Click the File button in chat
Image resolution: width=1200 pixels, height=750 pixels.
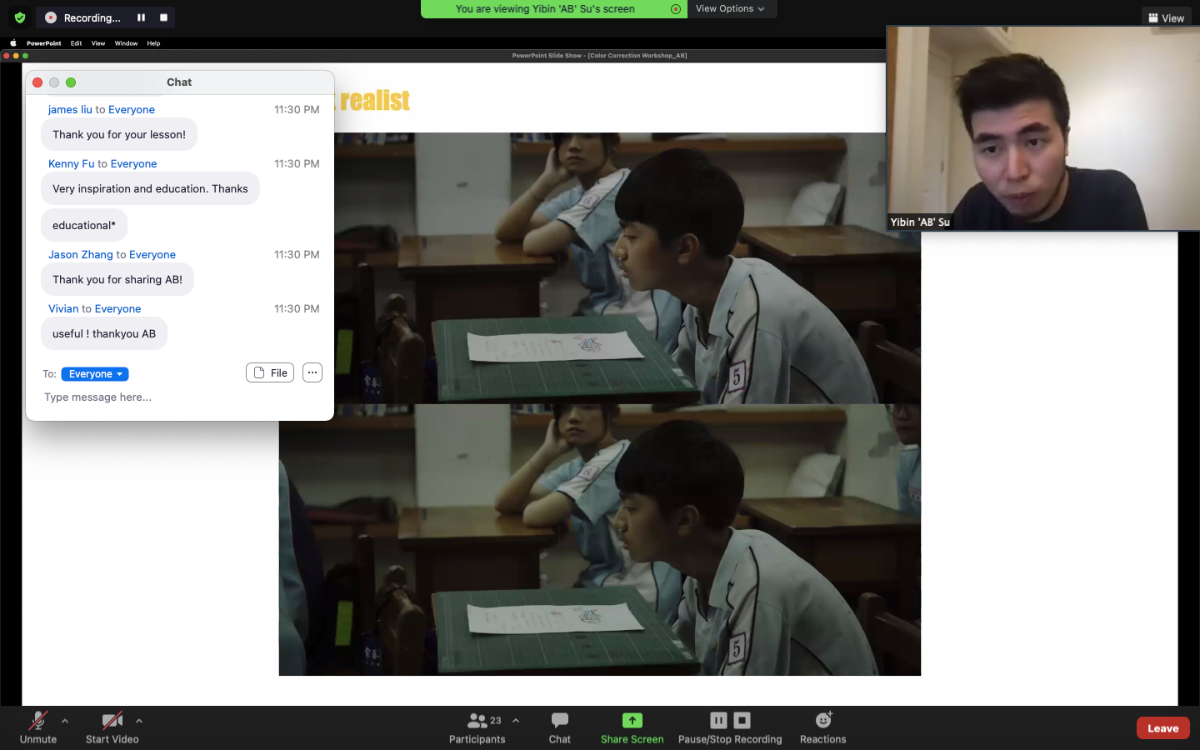point(270,373)
